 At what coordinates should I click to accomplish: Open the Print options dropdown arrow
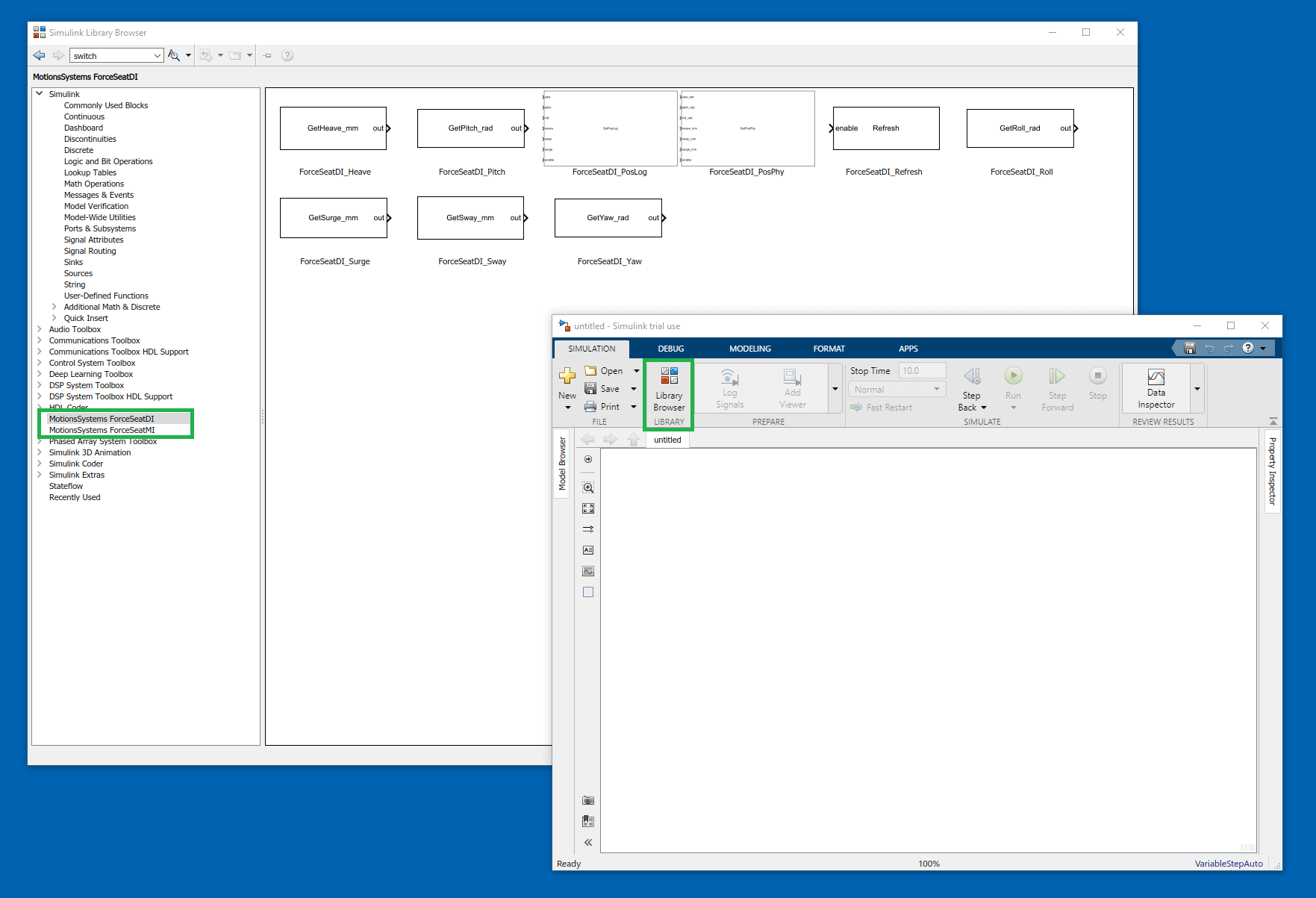[634, 407]
